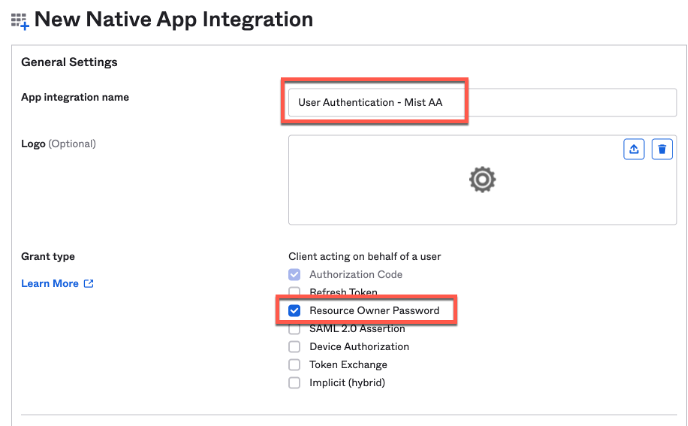Screen dimensions: 688x426
Task: Open the Learn More link
Action: click(x=50, y=284)
